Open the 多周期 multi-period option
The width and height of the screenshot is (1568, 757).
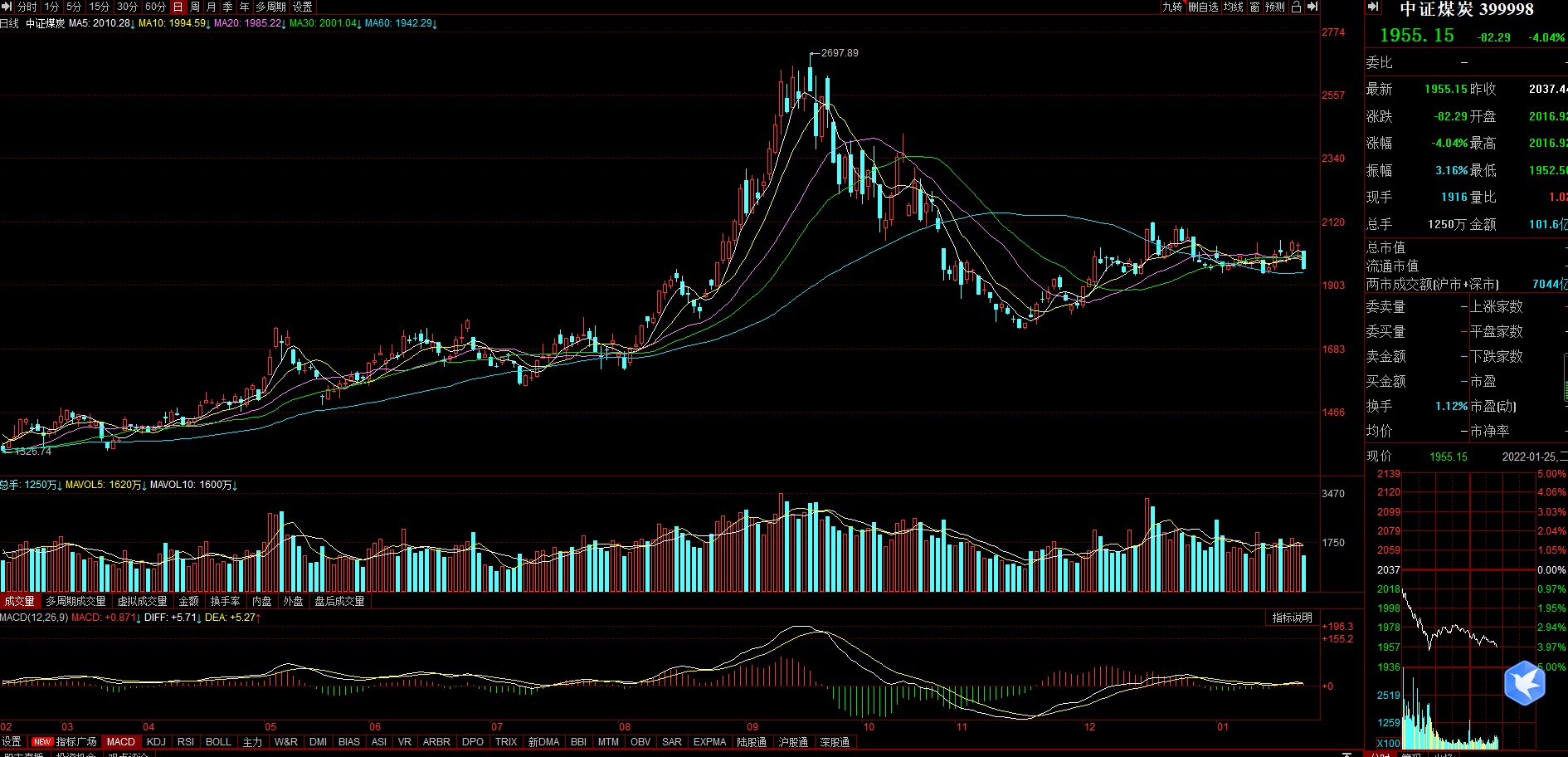coord(270,7)
